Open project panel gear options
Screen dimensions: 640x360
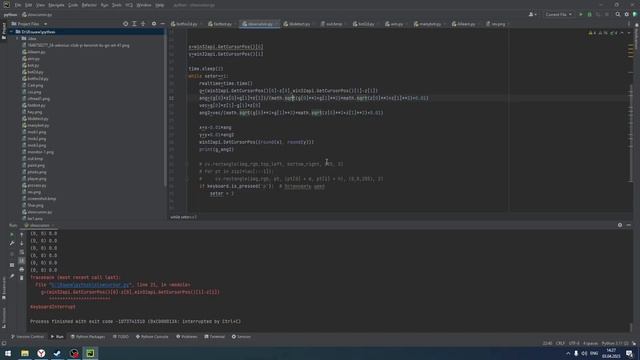pyautogui.click(x=154, y=24)
